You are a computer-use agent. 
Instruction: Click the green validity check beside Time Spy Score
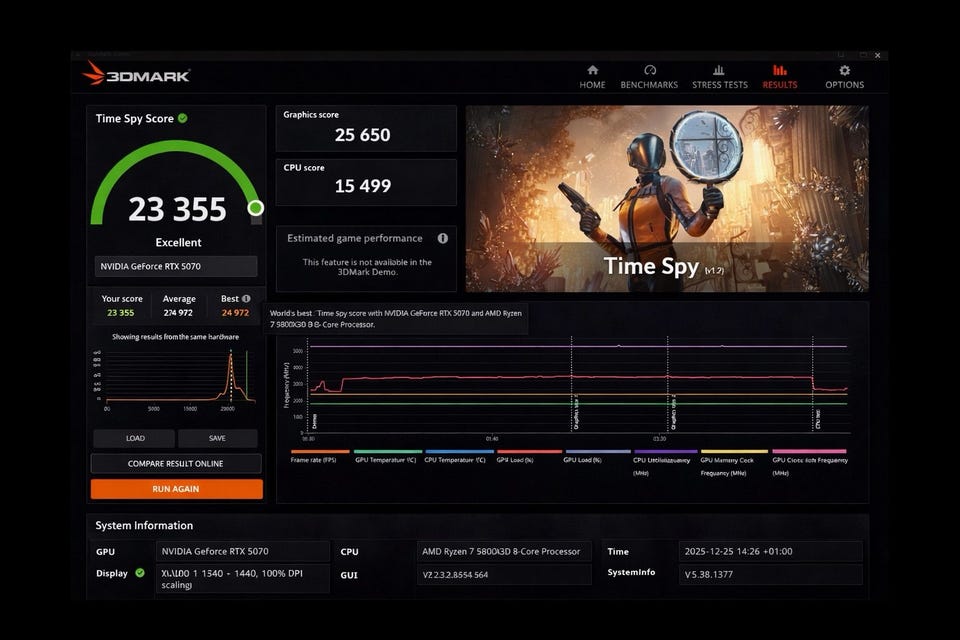pyautogui.click(x=182, y=118)
